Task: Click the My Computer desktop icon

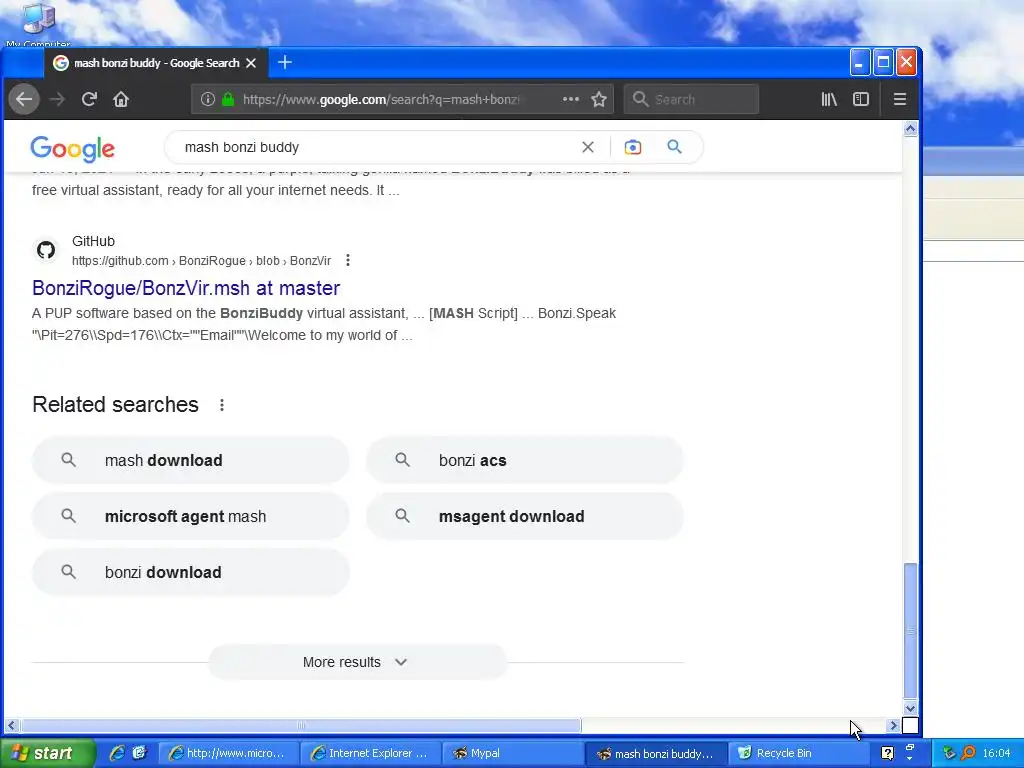Action: pyautogui.click(x=38, y=25)
